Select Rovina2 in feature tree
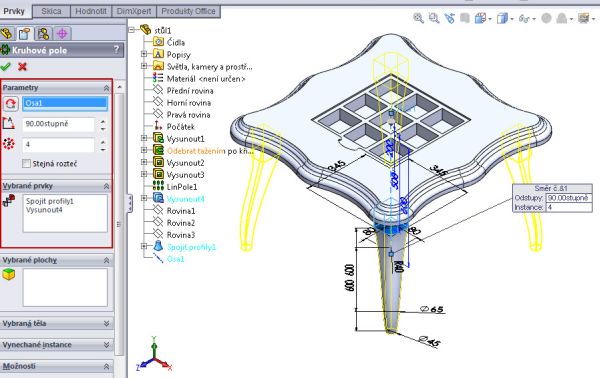 pyautogui.click(x=181, y=223)
